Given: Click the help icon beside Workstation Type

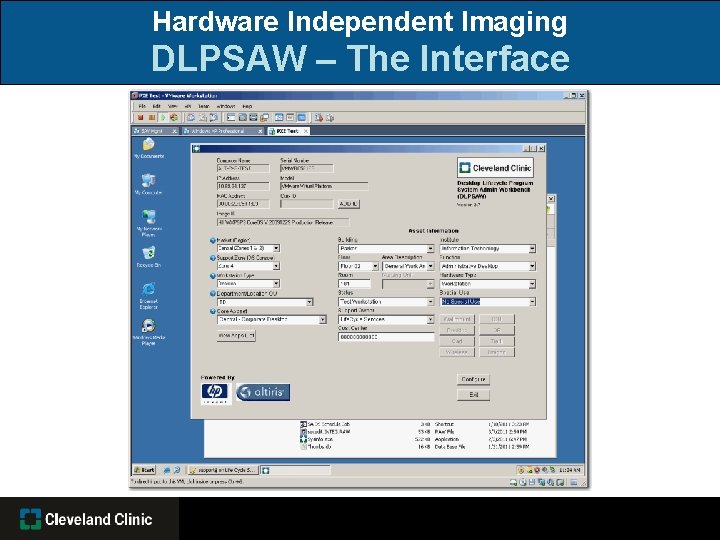Looking at the screenshot, I should click(213, 276).
